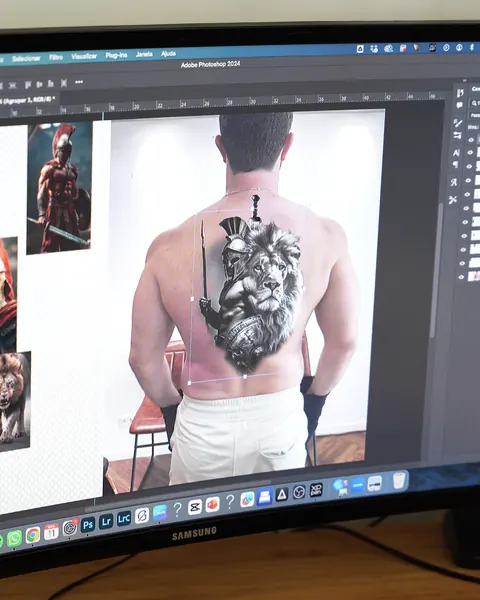This screenshot has height=600, width=480.
Task: Click the roaring lion reference image
Action: pos(15,401)
